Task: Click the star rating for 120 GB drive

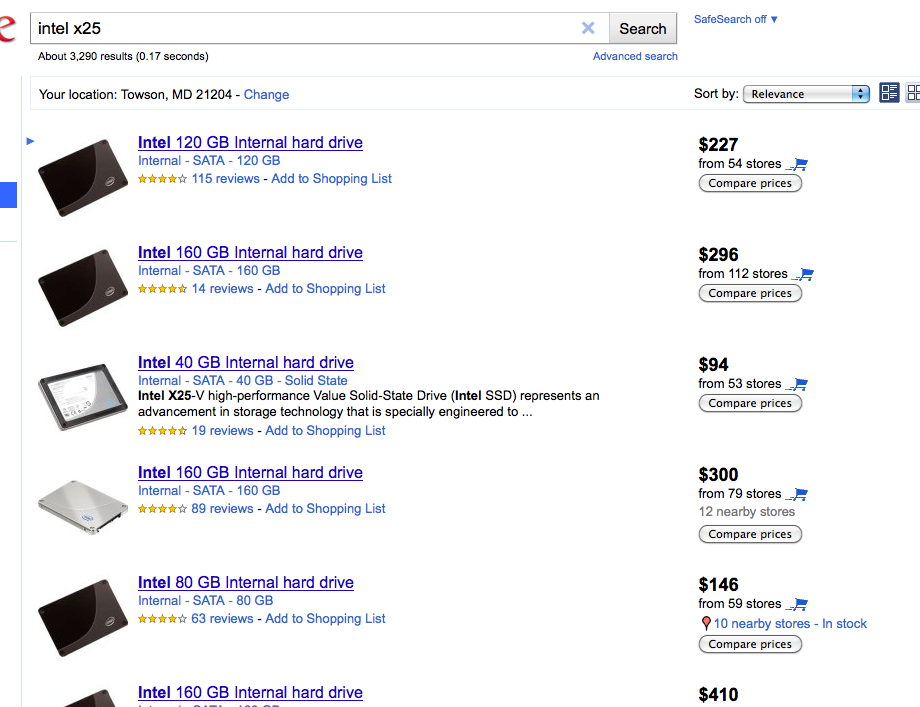Action: point(163,179)
